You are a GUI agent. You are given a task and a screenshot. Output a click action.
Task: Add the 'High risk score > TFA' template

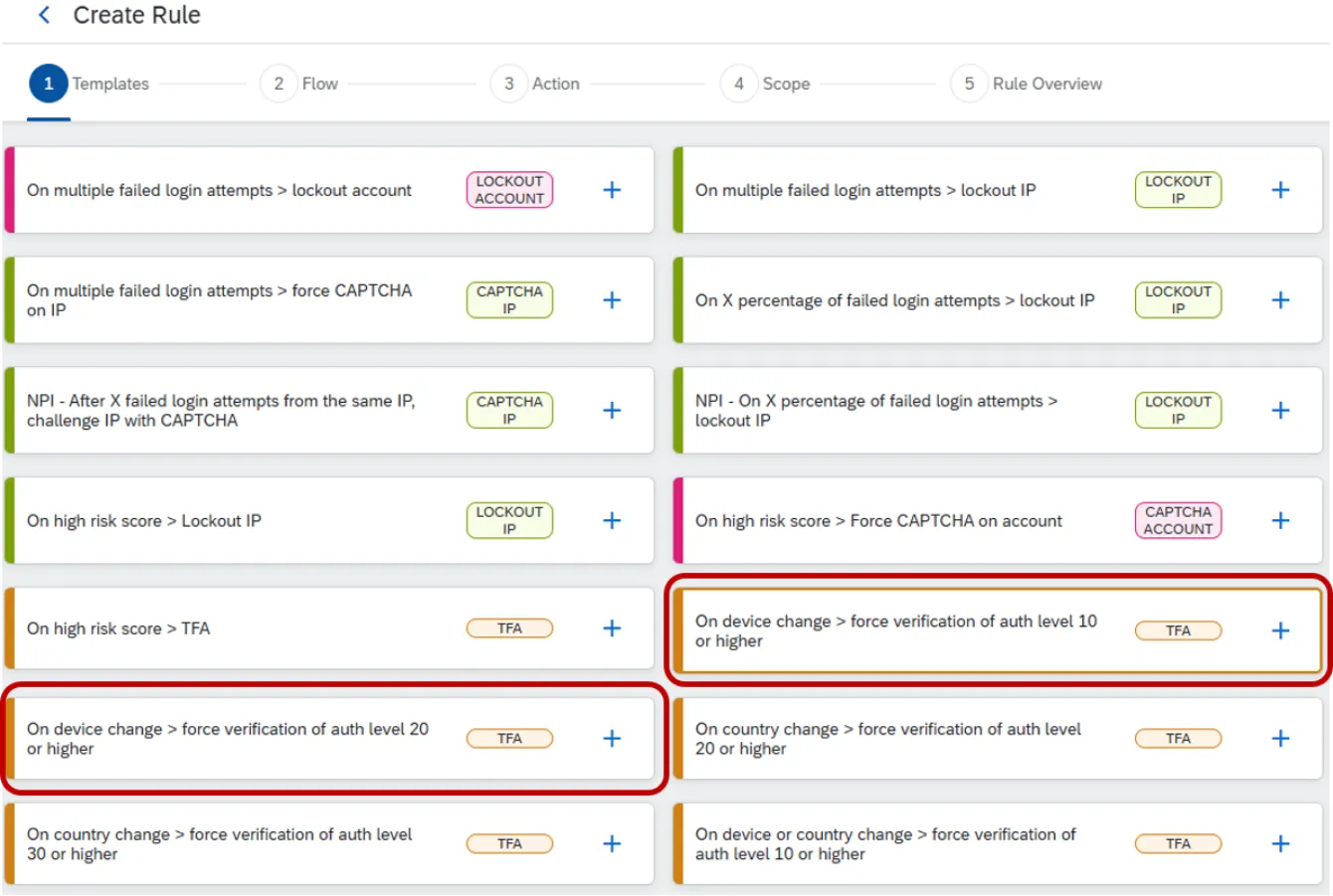click(x=612, y=628)
